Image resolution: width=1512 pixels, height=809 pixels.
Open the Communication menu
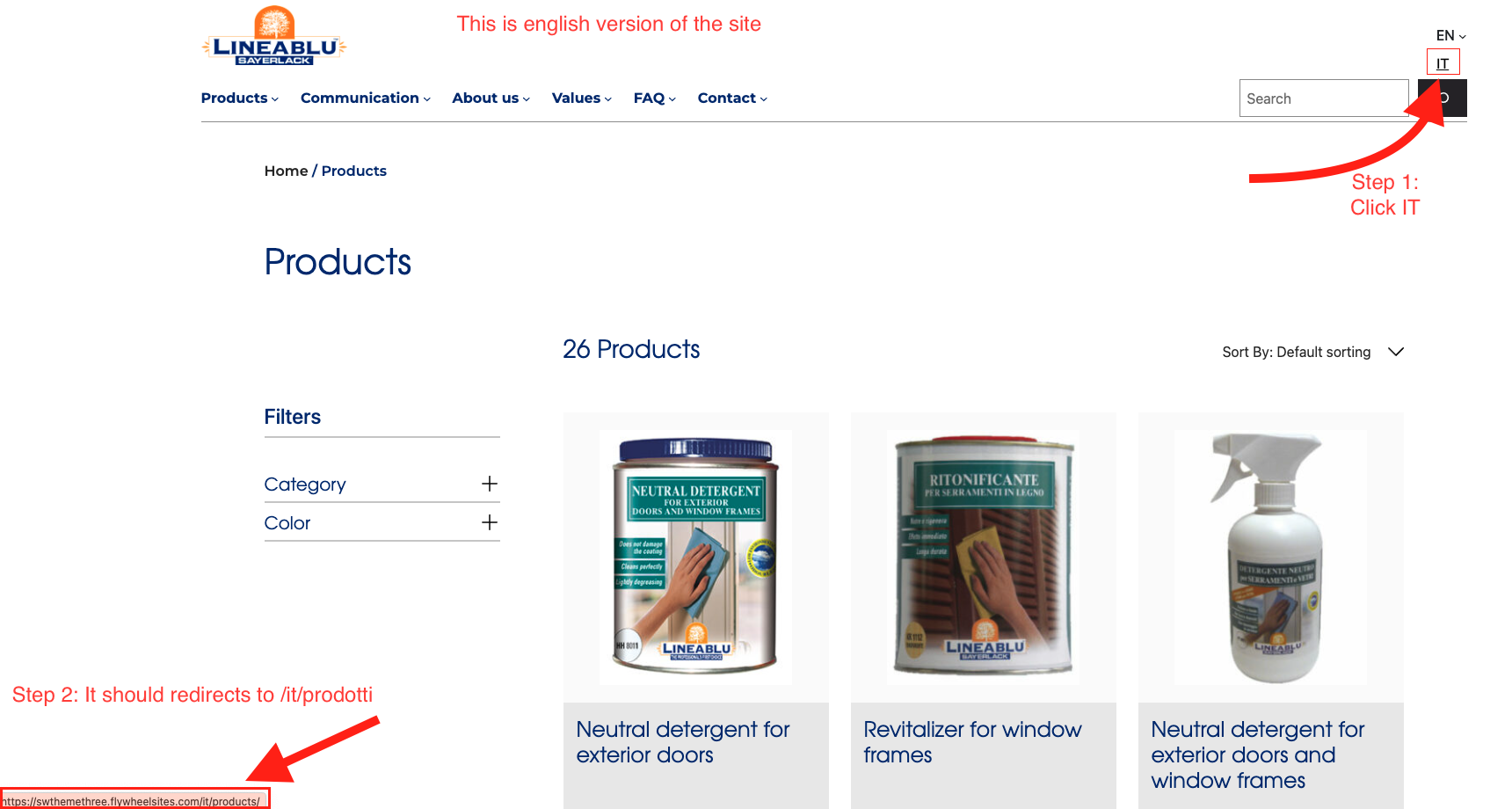366,98
